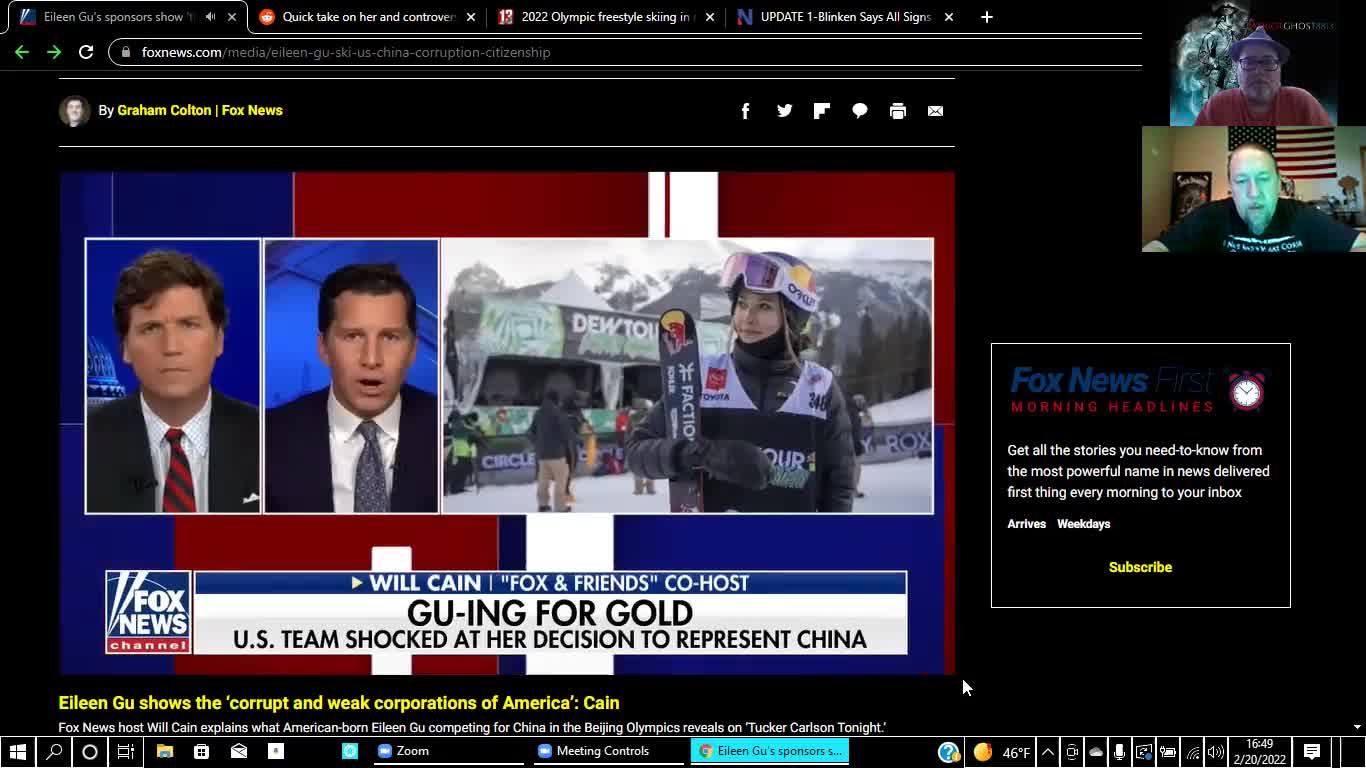The image size is (1366, 768).
Task: Open the battery status tray icon
Action: pyautogui.click(x=1168, y=752)
